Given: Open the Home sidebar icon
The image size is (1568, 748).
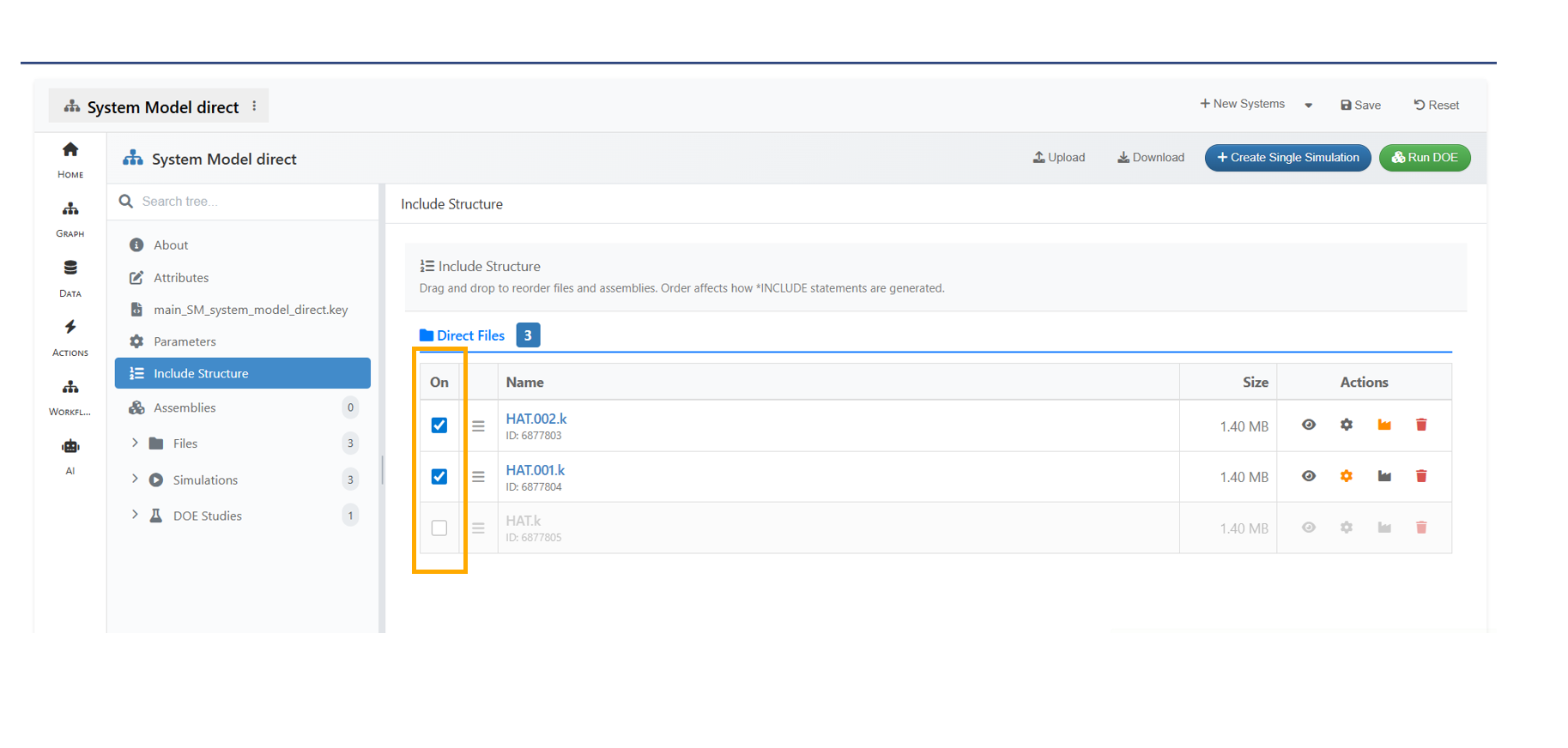Looking at the screenshot, I should click(x=70, y=151).
